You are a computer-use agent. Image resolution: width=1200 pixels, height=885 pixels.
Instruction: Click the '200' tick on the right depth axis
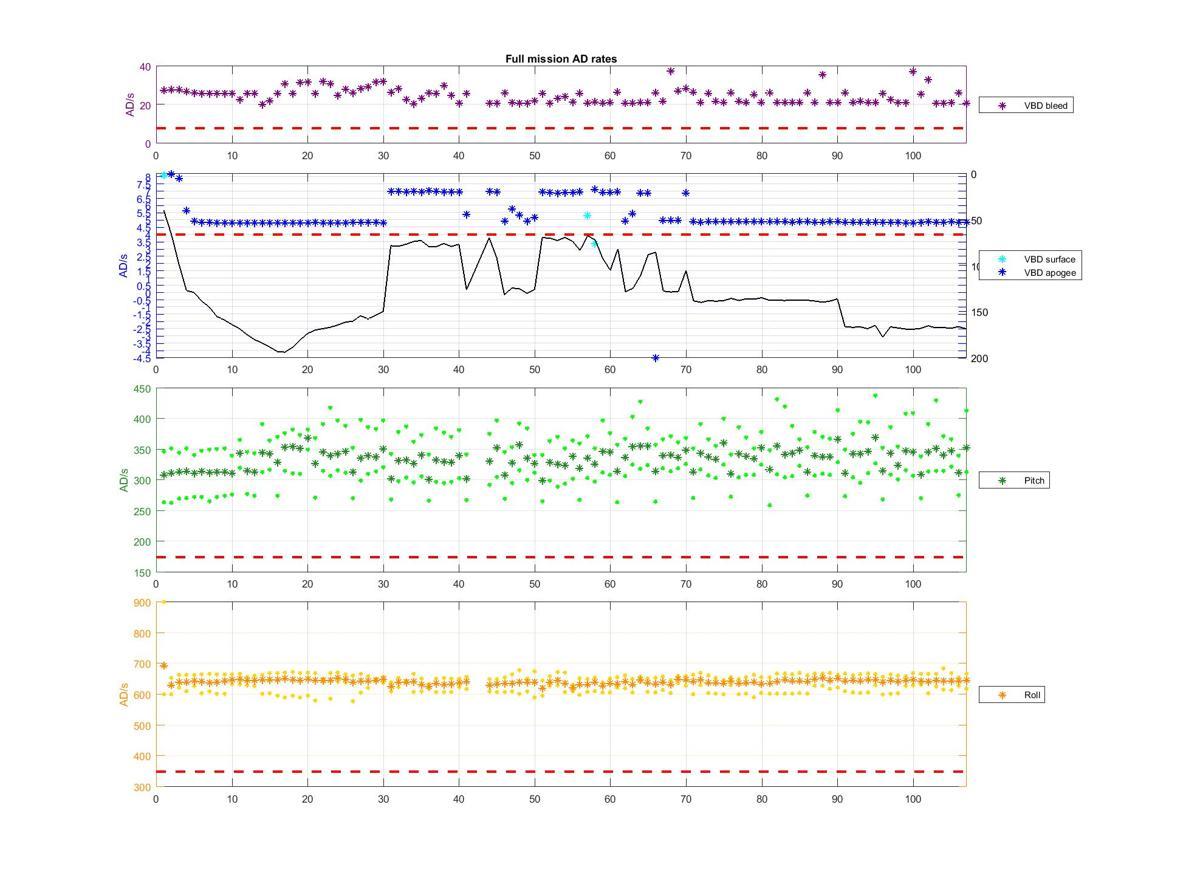tap(979, 358)
